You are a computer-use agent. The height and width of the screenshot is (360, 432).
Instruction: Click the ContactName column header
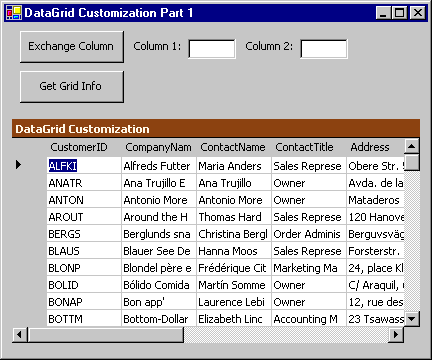pyautogui.click(x=234, y=147)
